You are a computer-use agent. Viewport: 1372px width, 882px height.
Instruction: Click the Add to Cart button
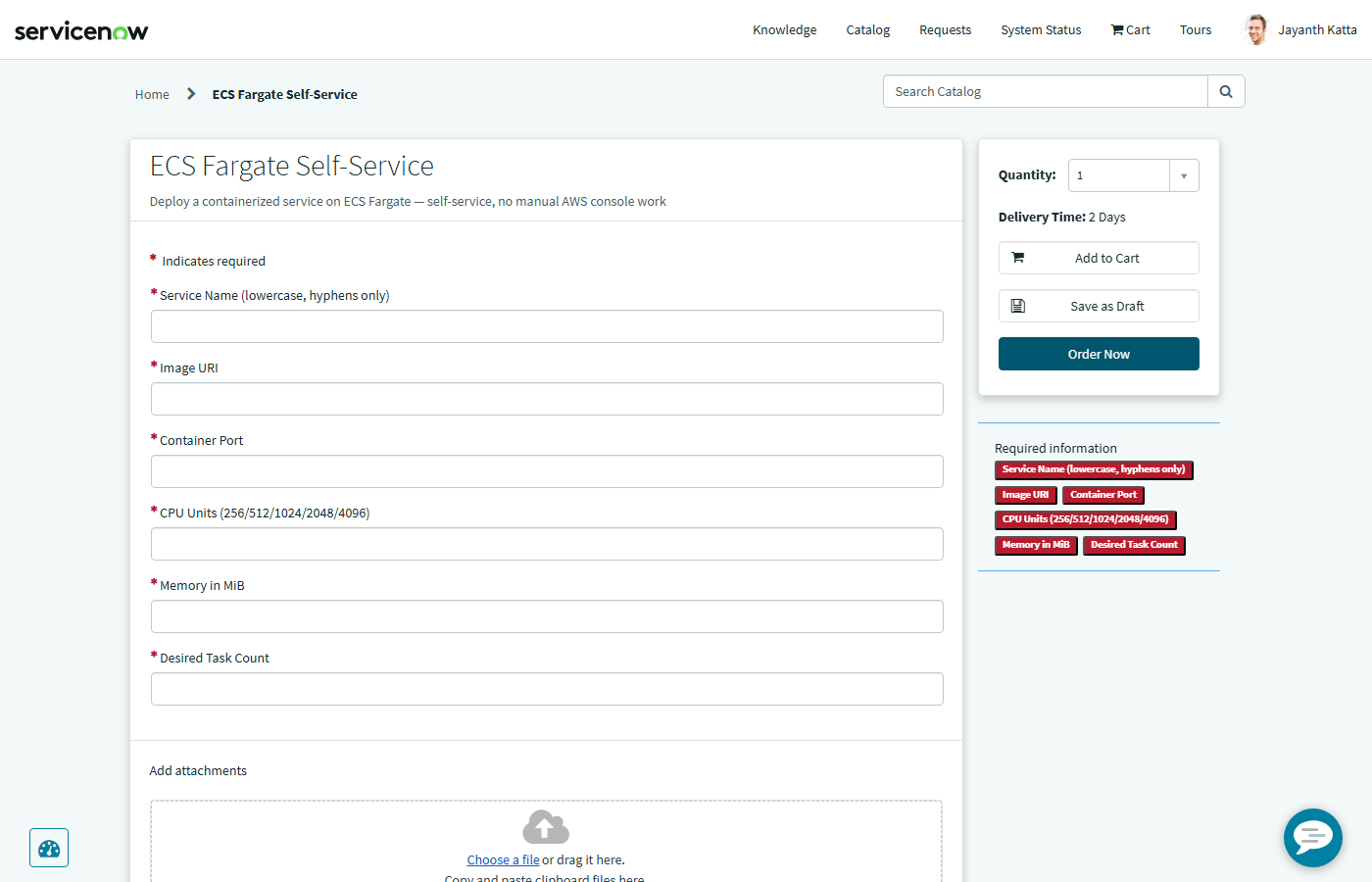1099,258
